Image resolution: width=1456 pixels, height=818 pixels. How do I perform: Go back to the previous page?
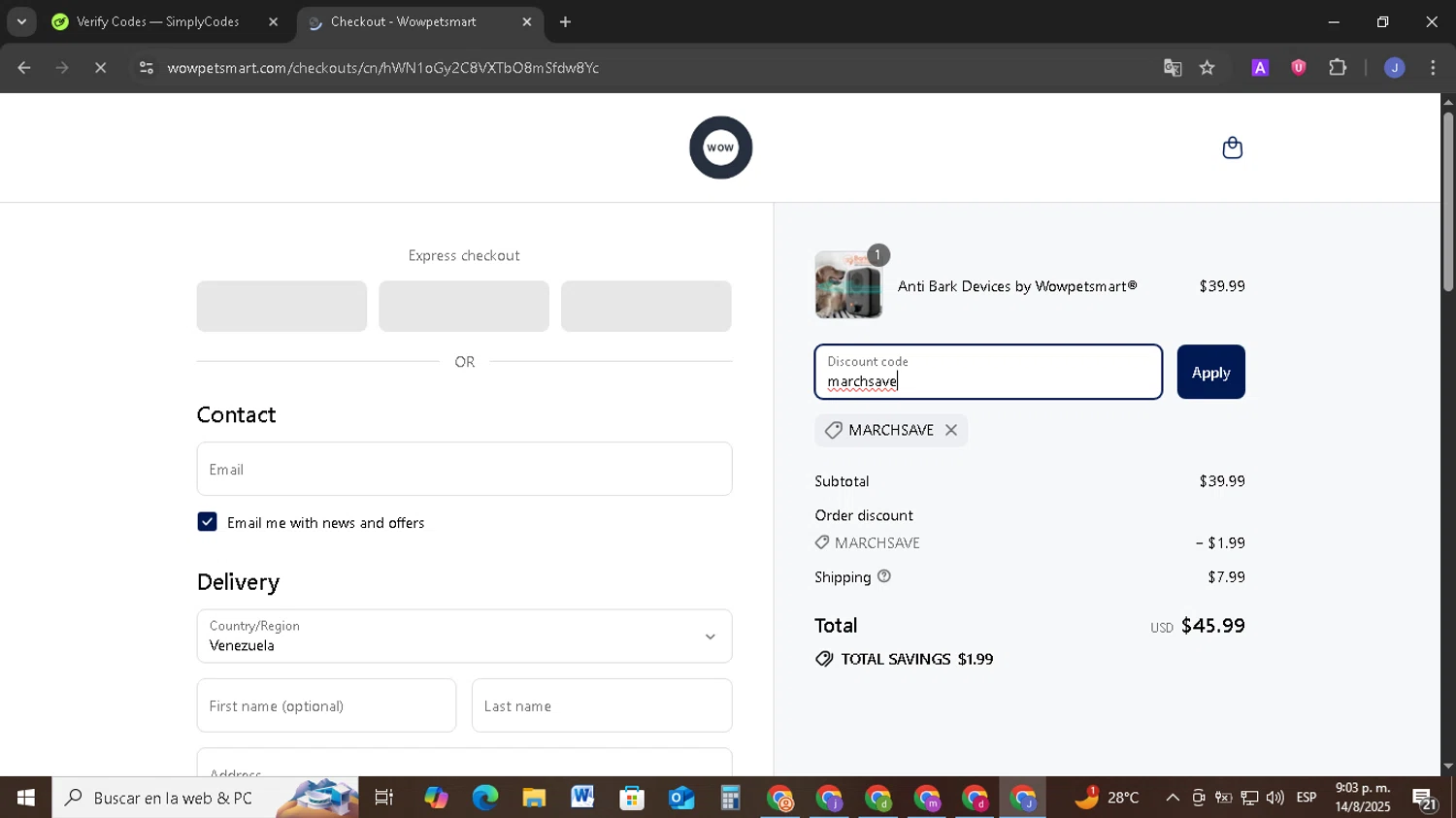[24, 68]
